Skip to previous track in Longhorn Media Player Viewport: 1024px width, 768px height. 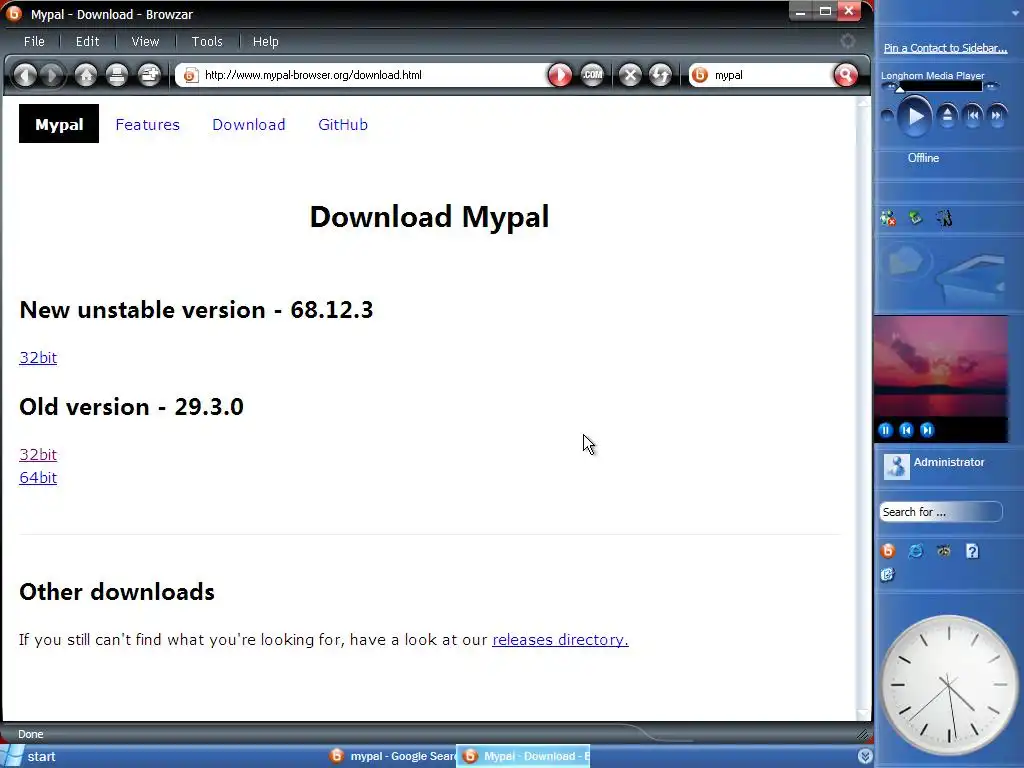click(x=973, y=116)
